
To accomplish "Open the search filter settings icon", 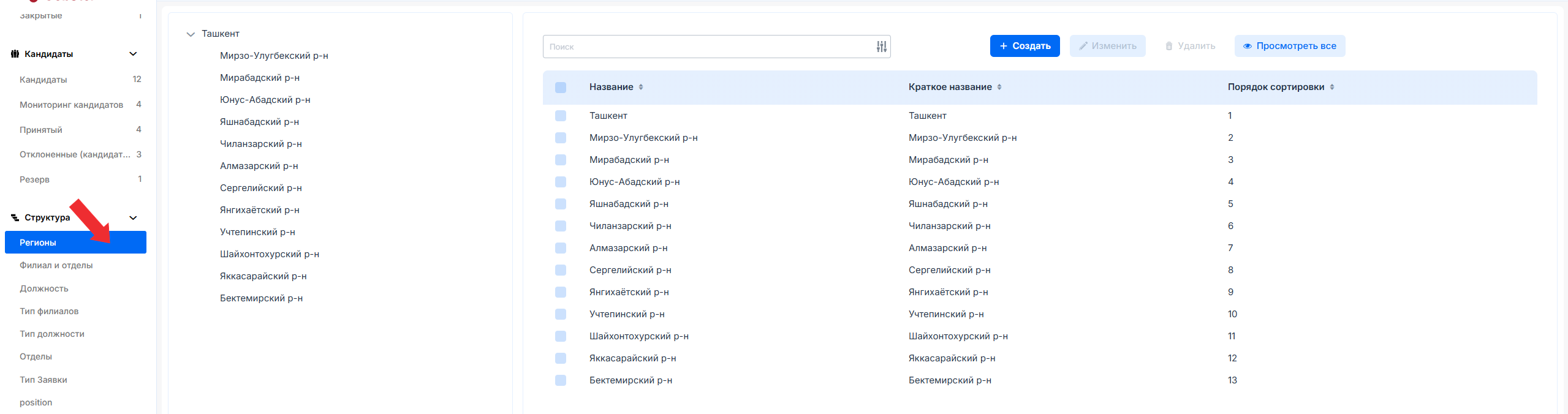I will pos(881,47).
